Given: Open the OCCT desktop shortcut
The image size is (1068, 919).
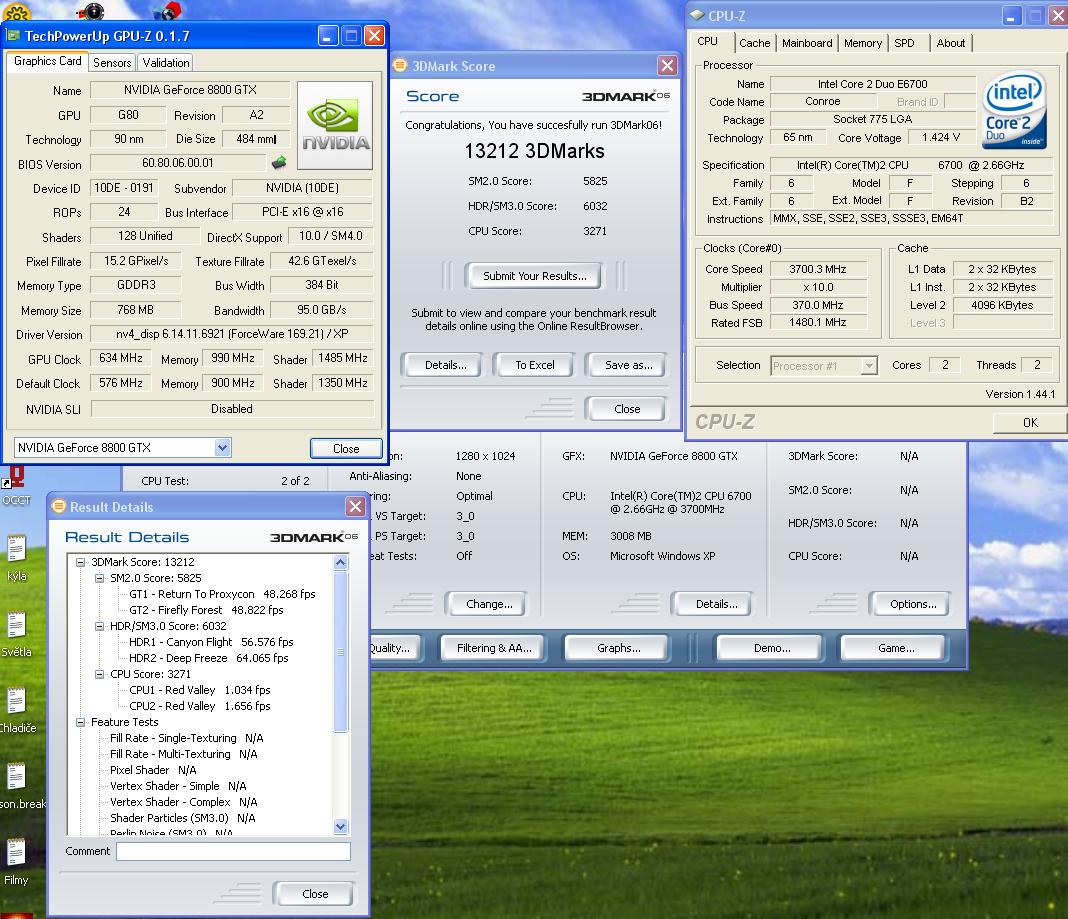Looking at the screenshot, I should pyautogui.click(x=14, y=485).
